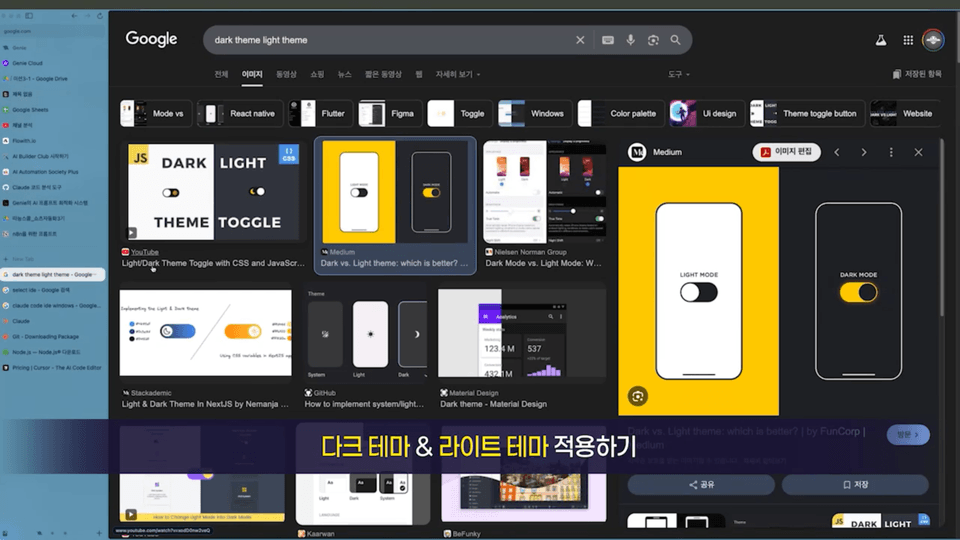The width and height of the screenshot is (960, 540).
Task: Select the 'React native' filter chip
Action: [240, 113]
